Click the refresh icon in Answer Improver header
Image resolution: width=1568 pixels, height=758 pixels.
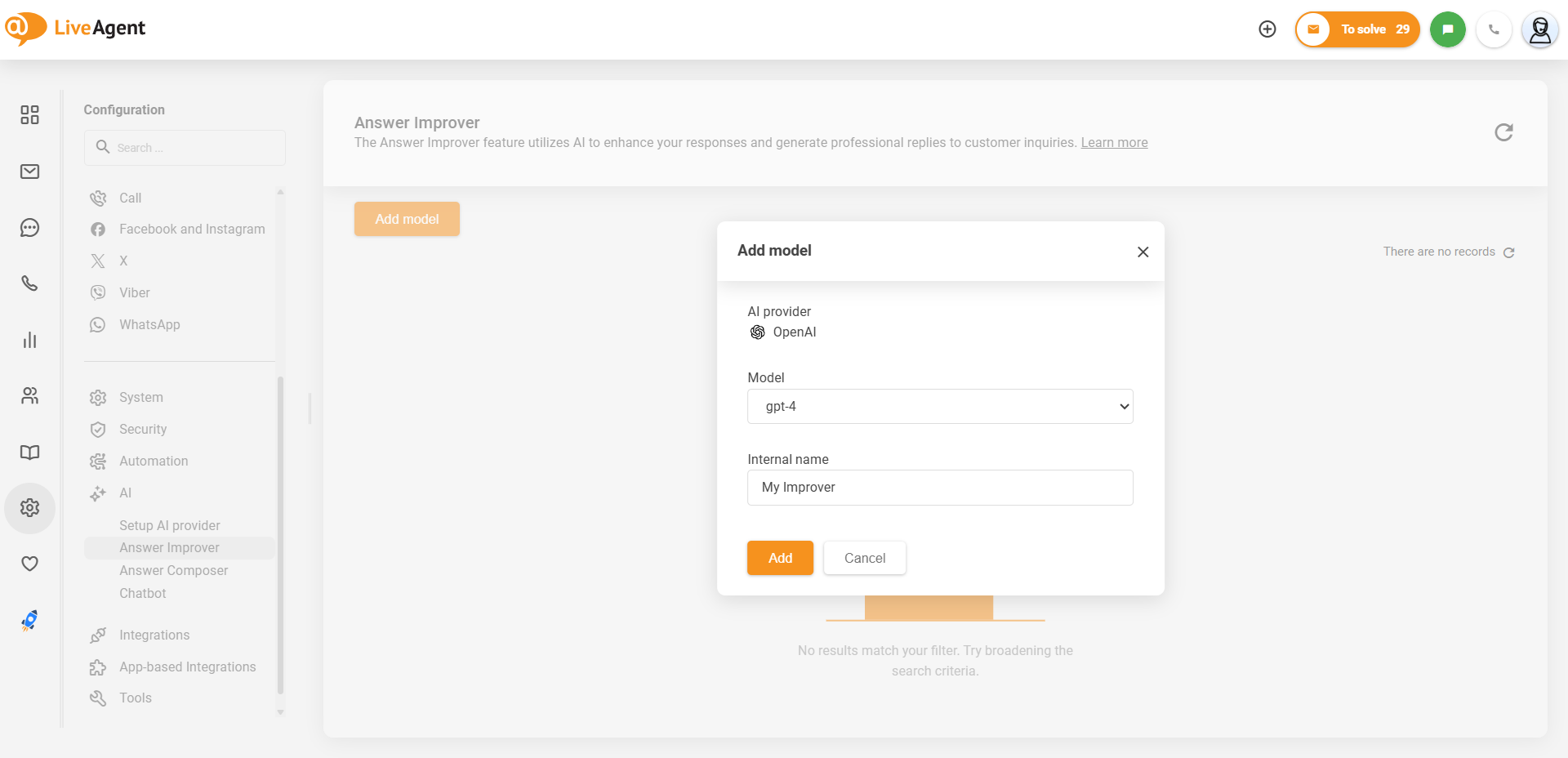click(1503, 132)
